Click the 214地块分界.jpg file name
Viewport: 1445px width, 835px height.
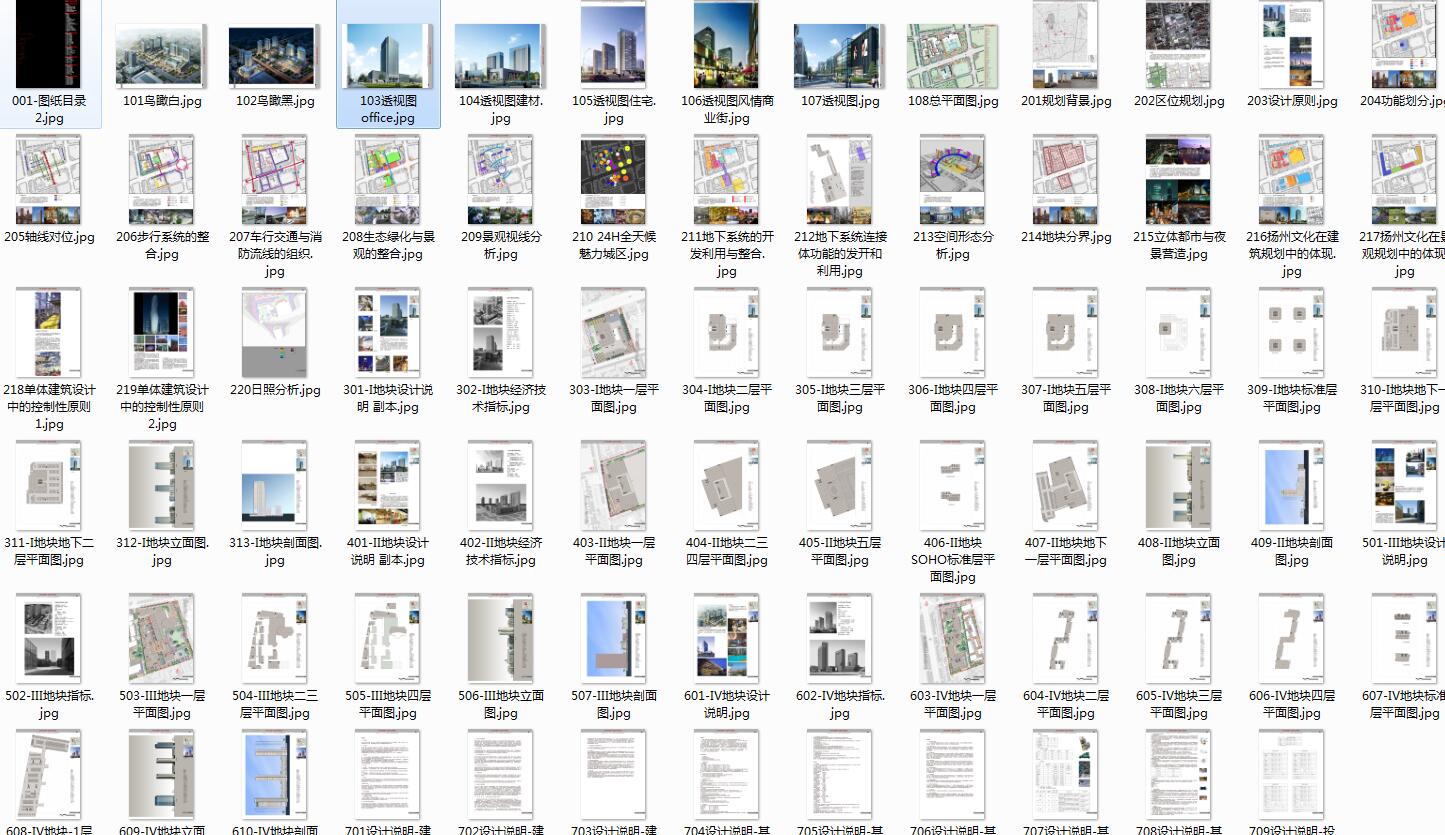(1066, 237)
